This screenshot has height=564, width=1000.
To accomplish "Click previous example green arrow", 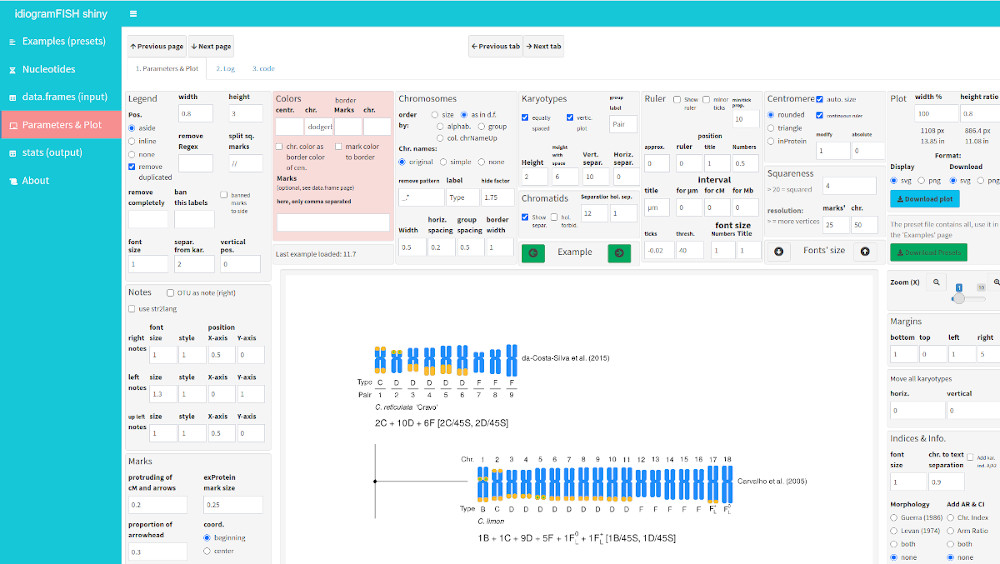I will pyautogui.click(x=533, y=253).
